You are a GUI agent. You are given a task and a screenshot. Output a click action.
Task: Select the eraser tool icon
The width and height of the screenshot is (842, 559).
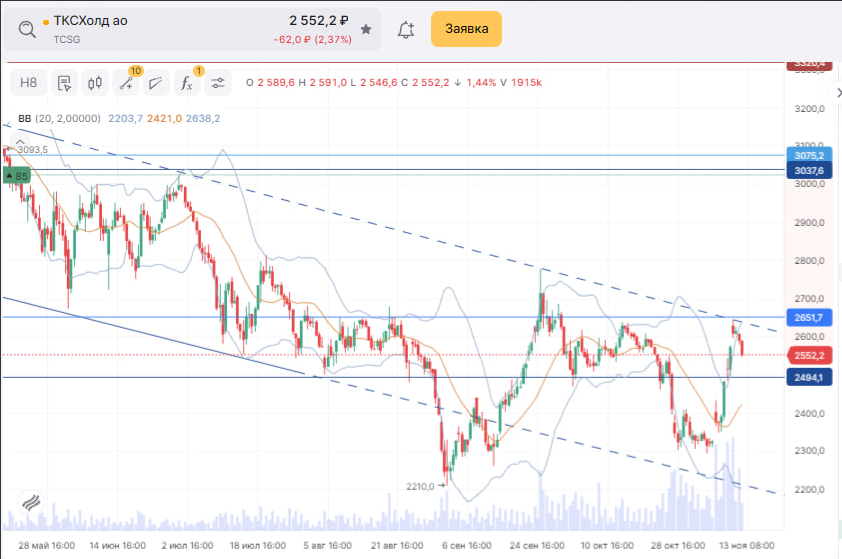coord(157,83)
